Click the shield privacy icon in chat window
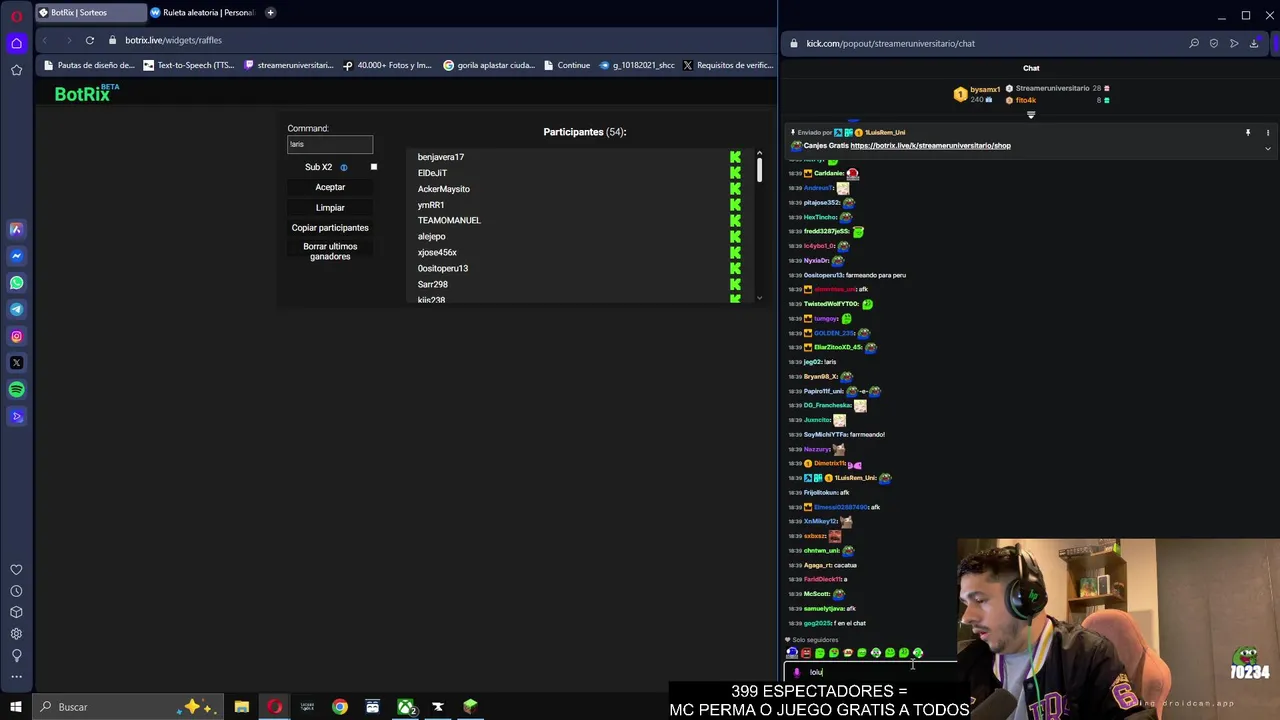This screenshot has width=1280, height=720. 1214,43
